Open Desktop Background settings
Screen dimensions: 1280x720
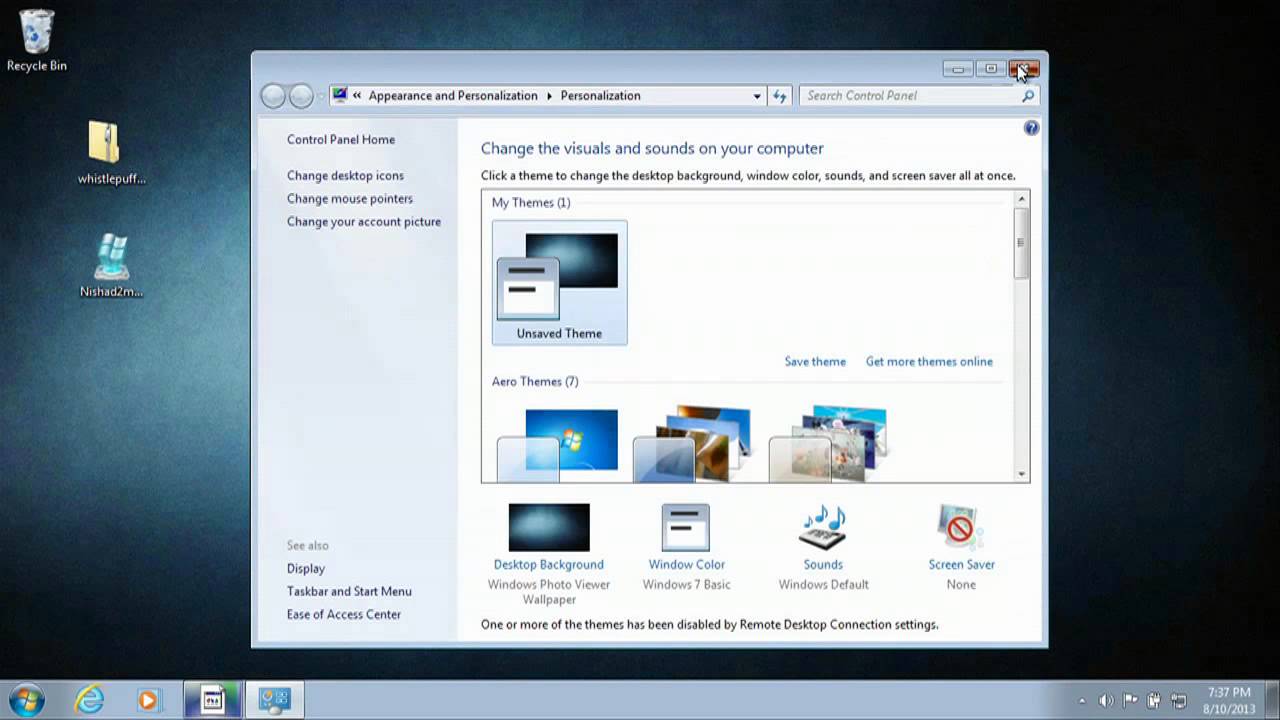[548, 527]
